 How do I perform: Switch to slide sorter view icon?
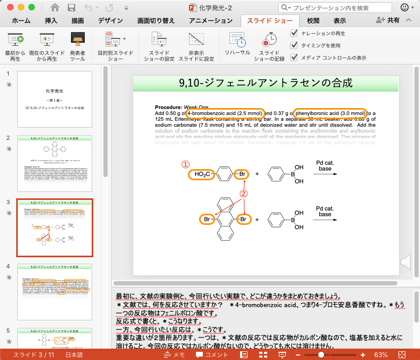(263, 355)
